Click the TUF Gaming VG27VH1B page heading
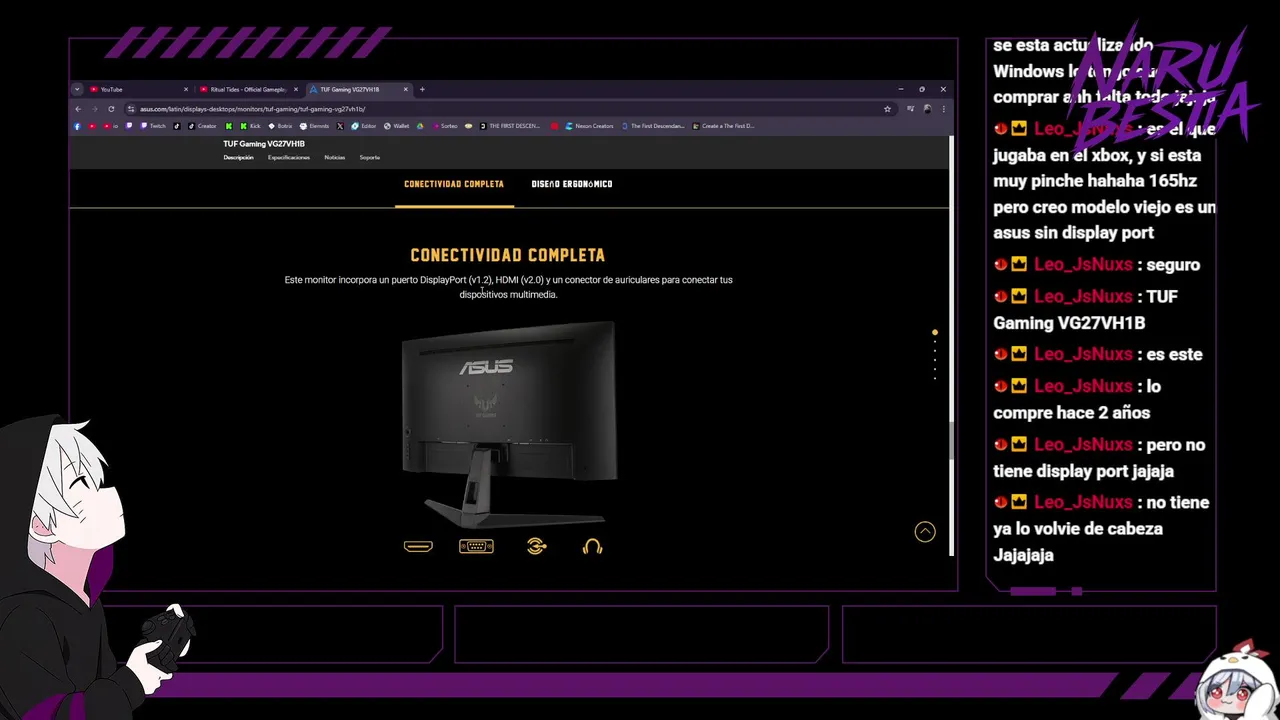This screenshot has width=1280, height=720. pyautogui.click(x=264, y=144)
